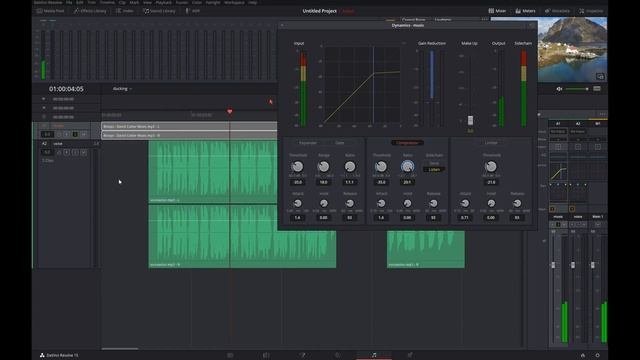This screenshot has height=360, width=640.
Task: Open A1 dynamics graph in mixer
Action: [x=558, y=171]
